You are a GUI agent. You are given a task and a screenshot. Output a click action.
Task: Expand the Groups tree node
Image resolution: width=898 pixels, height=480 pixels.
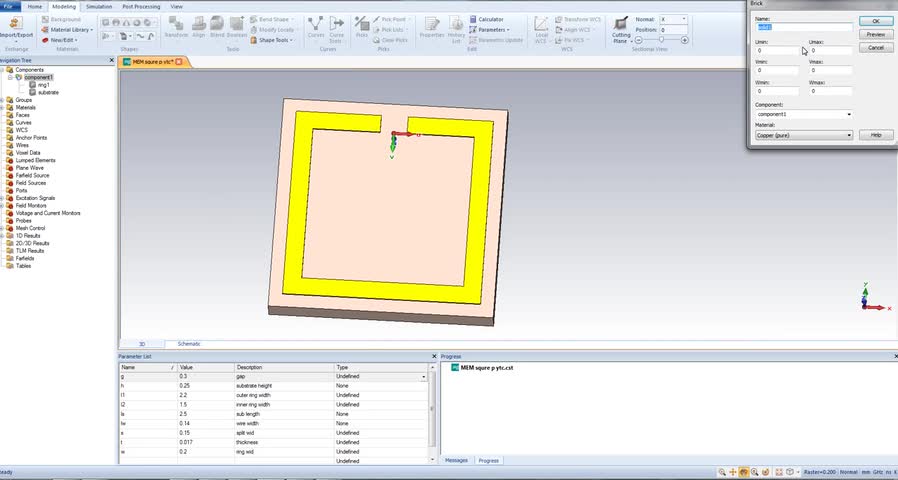point(2,100)
